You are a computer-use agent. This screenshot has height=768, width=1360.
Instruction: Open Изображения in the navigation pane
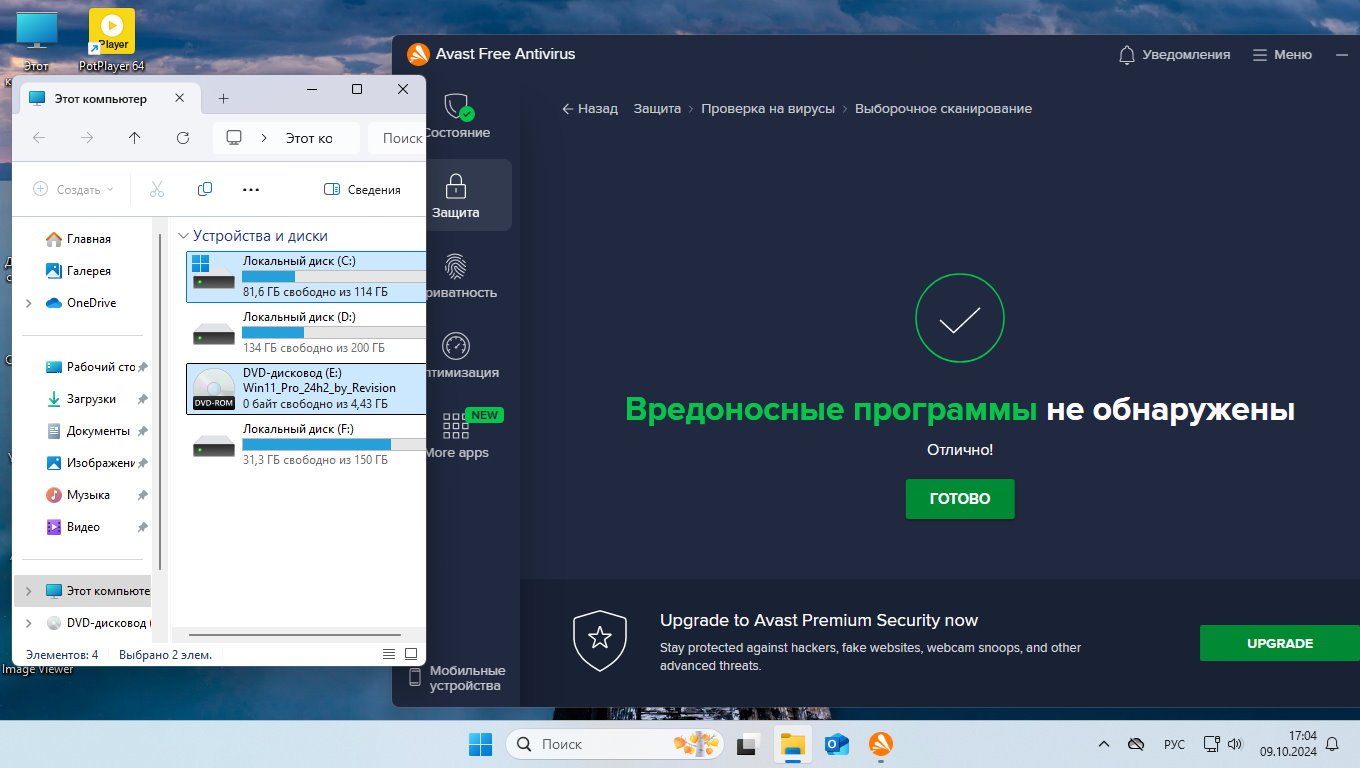tap(90, 463)
